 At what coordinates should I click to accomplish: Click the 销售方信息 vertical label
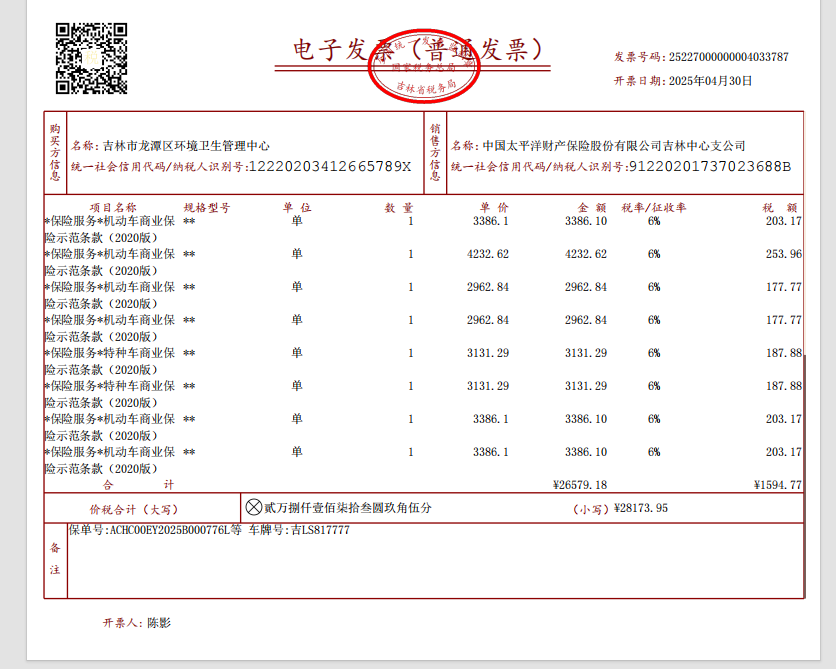[435, 152]
